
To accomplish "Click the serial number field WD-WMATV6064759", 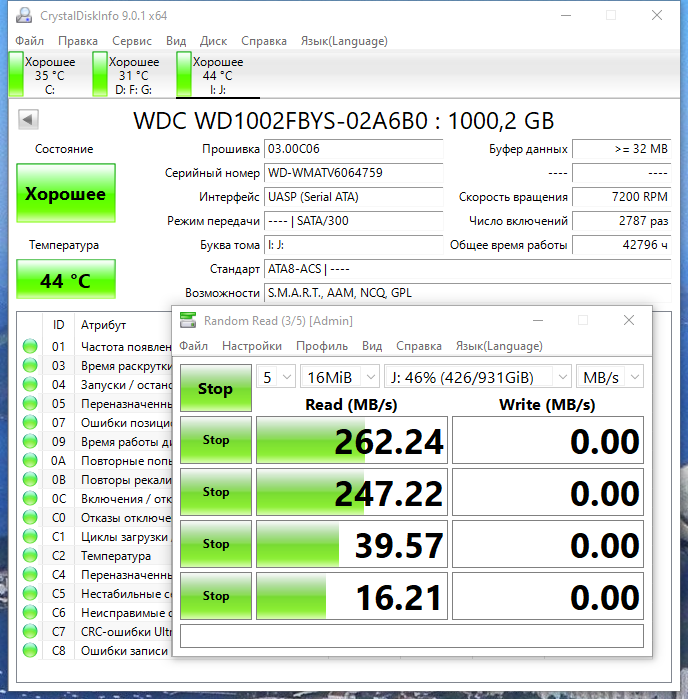I will [x=354, y=173].
